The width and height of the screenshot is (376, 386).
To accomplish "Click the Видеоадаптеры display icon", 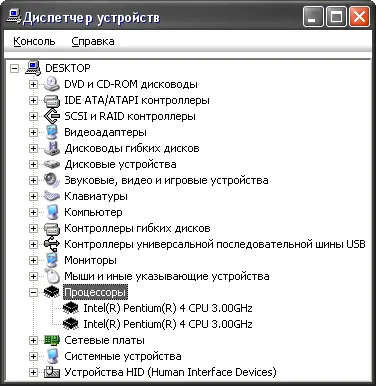I will point(52,132).
